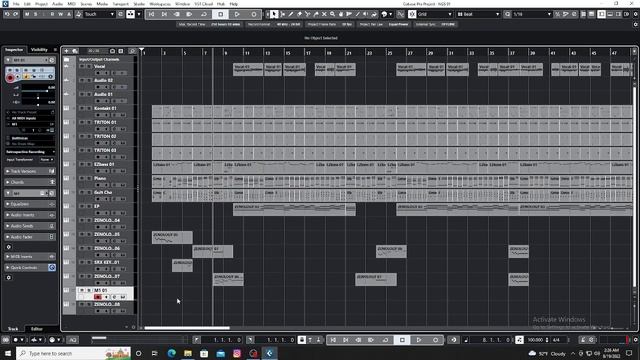Mute the Piano track
Screen dimensions: 640x360
coord(82,178)
